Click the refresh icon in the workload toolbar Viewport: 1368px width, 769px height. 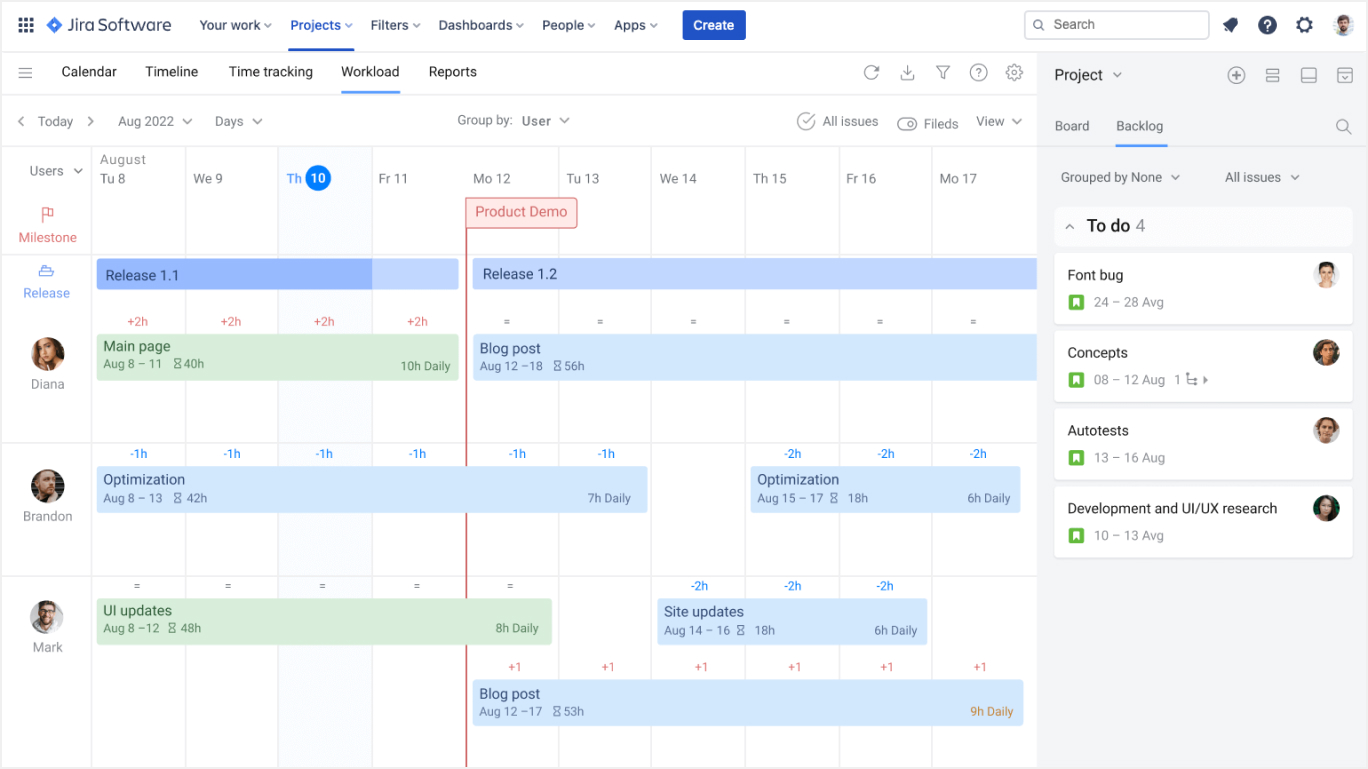click(x=871, y=72)
